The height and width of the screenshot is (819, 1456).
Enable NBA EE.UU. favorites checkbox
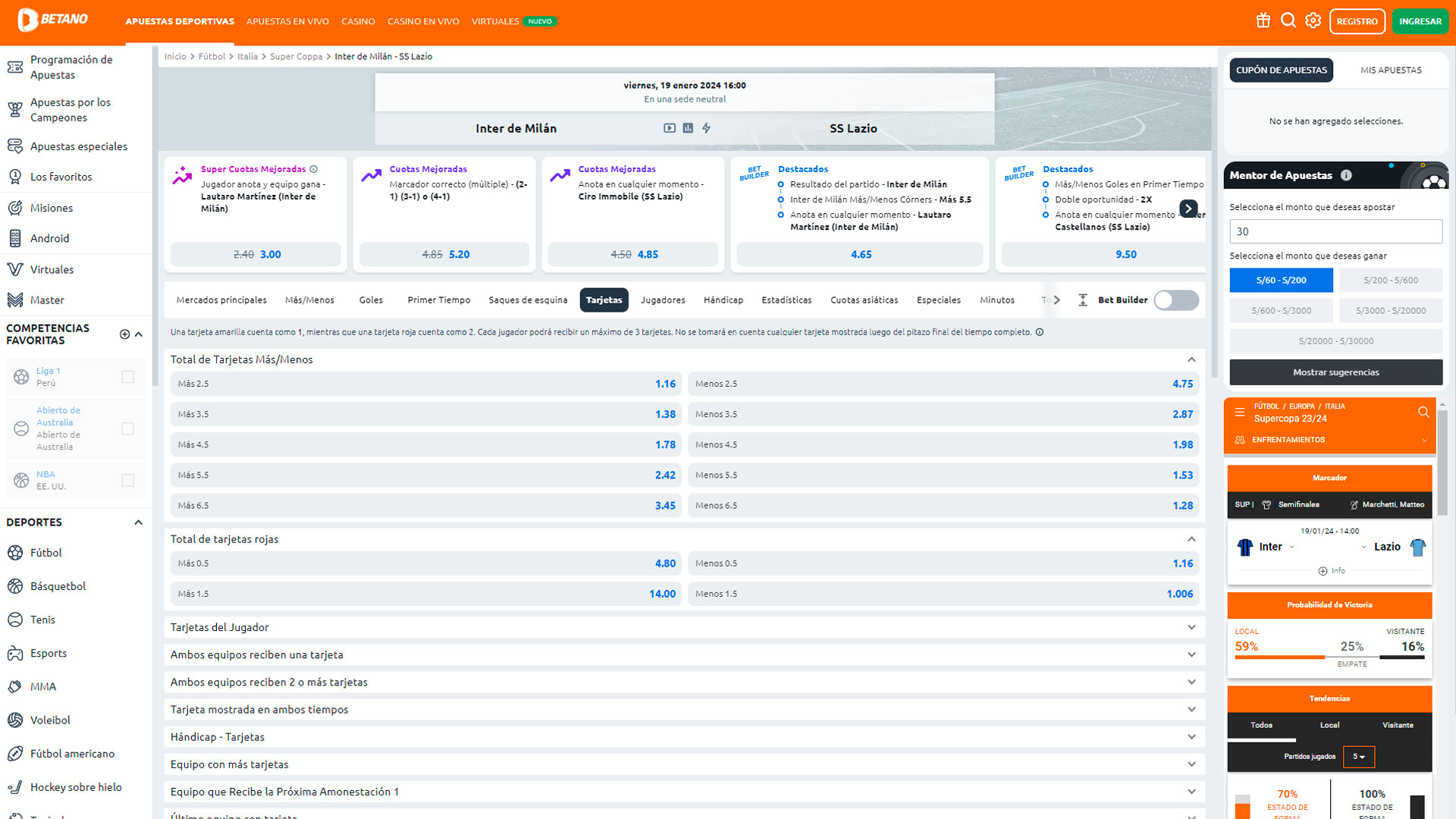point(127,479)
